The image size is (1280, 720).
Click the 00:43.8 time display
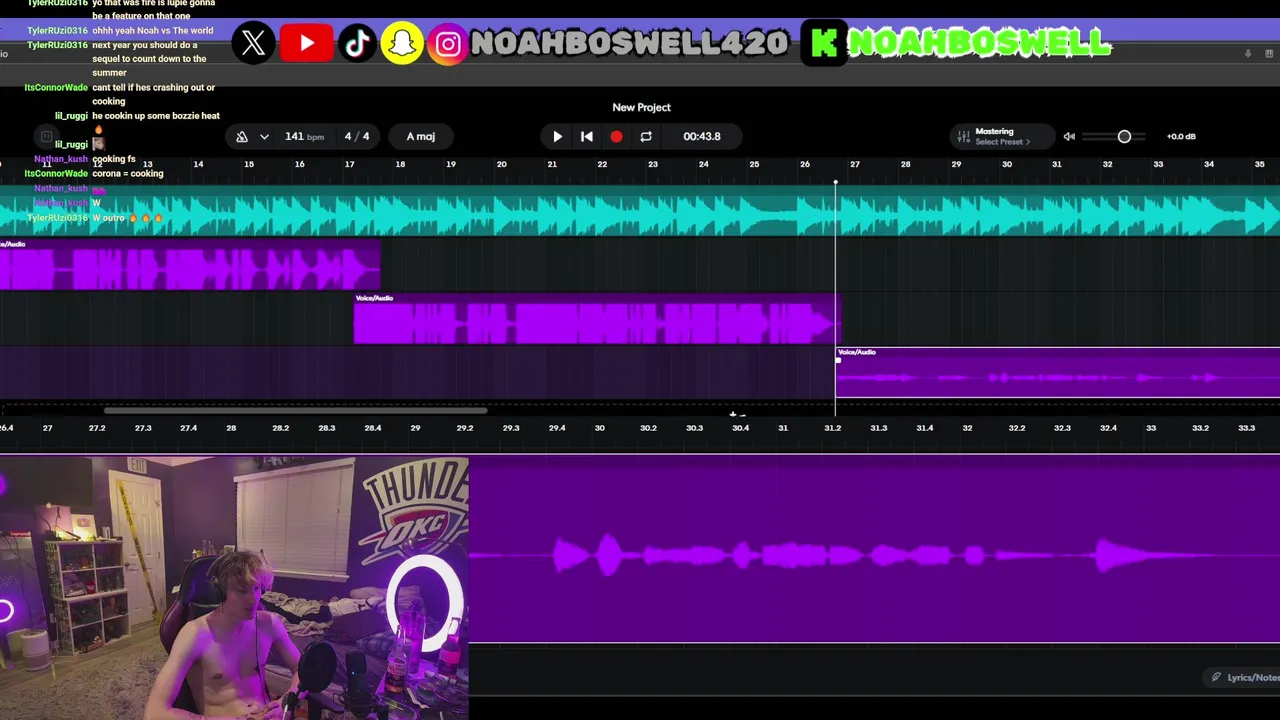pos(702,136)
